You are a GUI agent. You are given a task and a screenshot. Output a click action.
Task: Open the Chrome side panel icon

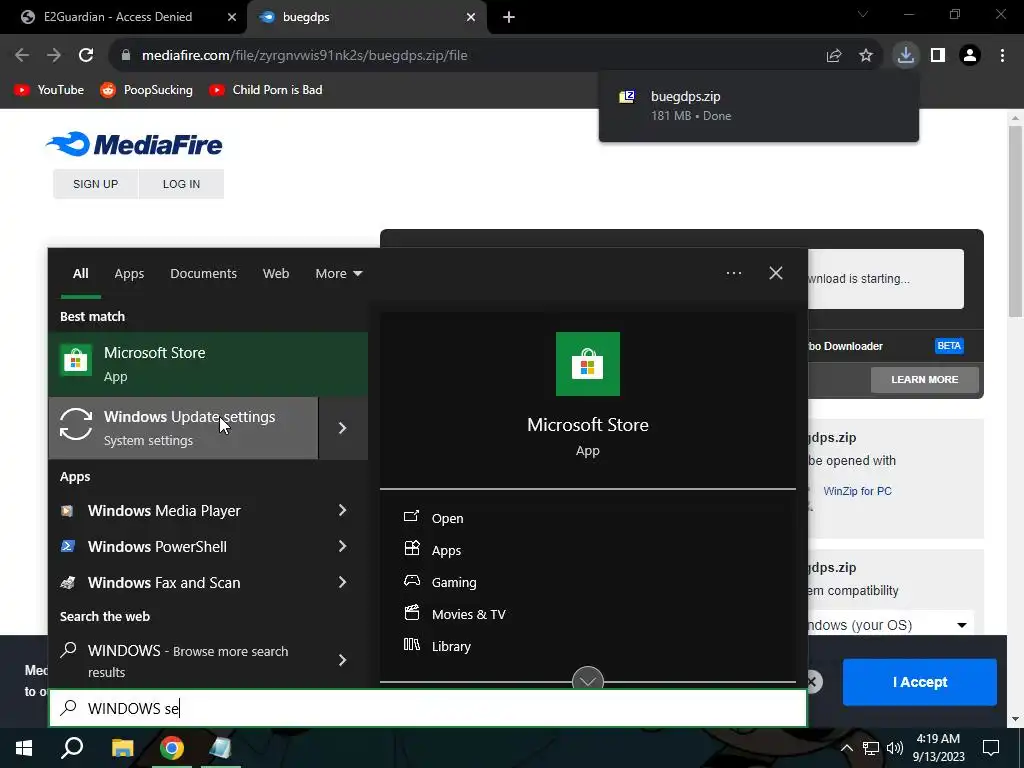[x=938, y=55]
